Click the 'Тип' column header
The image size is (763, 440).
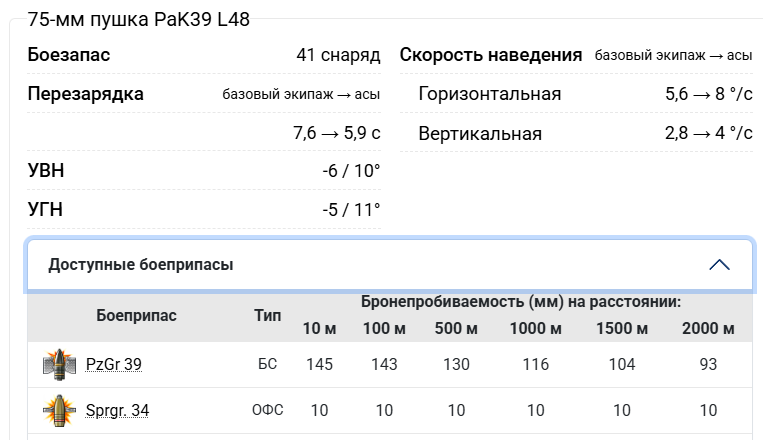pyautogui.click(x=267, y=316)
